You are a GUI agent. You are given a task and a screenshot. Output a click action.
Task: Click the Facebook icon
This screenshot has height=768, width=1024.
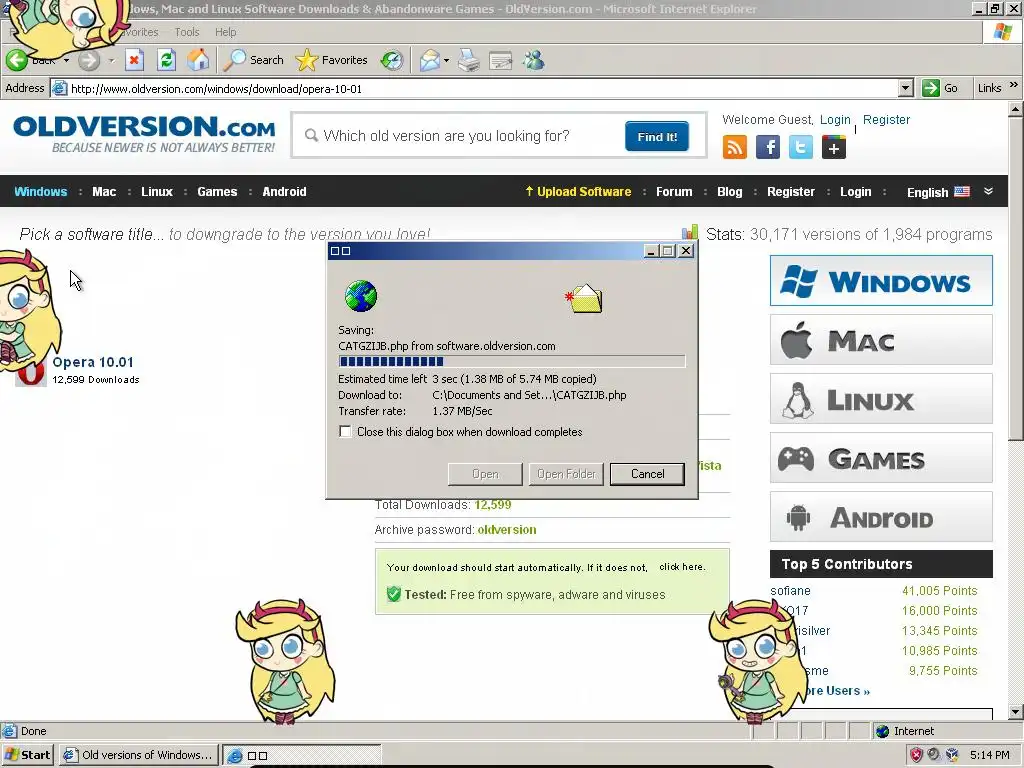pyautogui.click(x=768, y=147)
